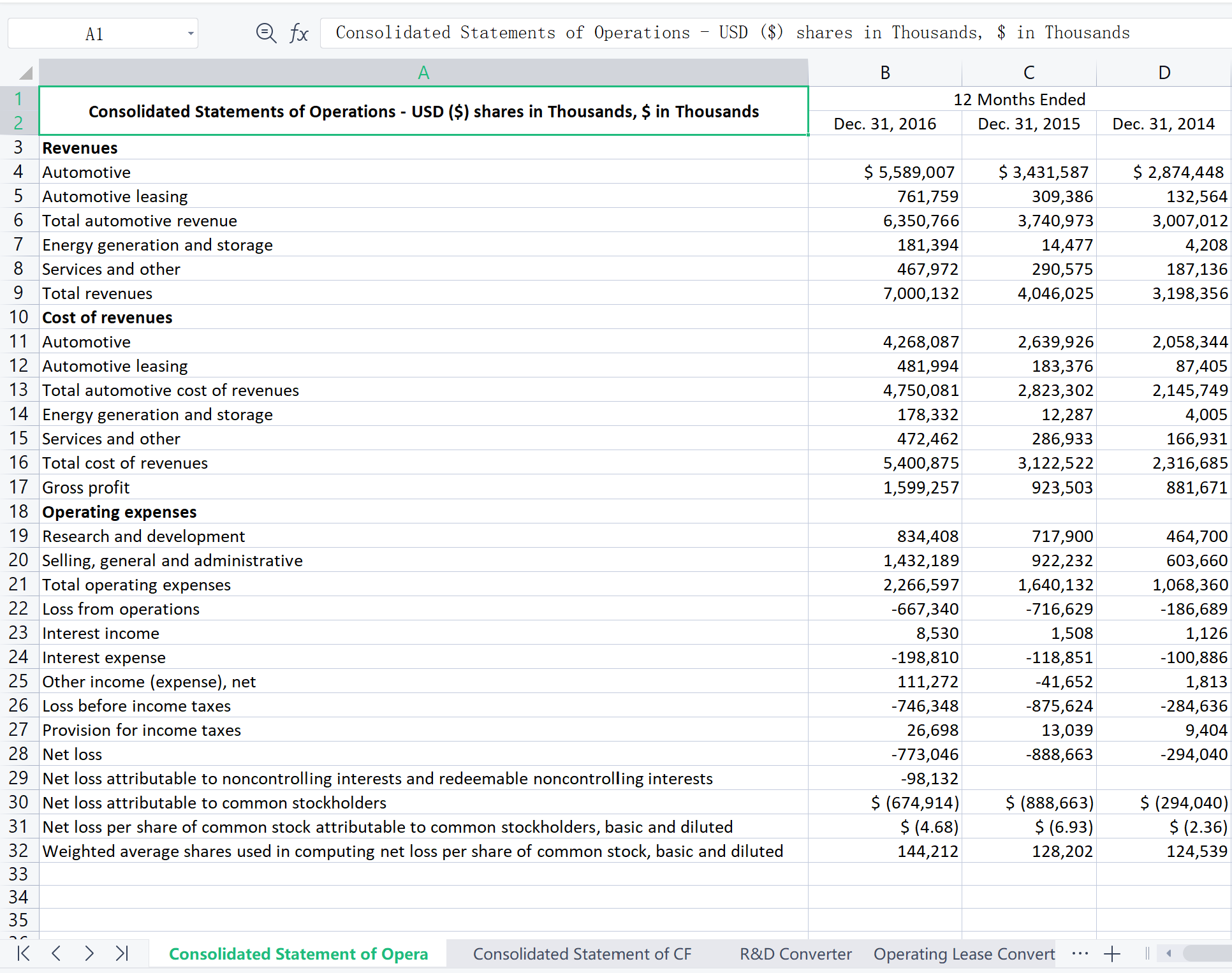Image resolution: width=1232 pixels, height=973 pixels.
Task: Add a new sheet with plus icon
Action: (x=1112, y=954)
